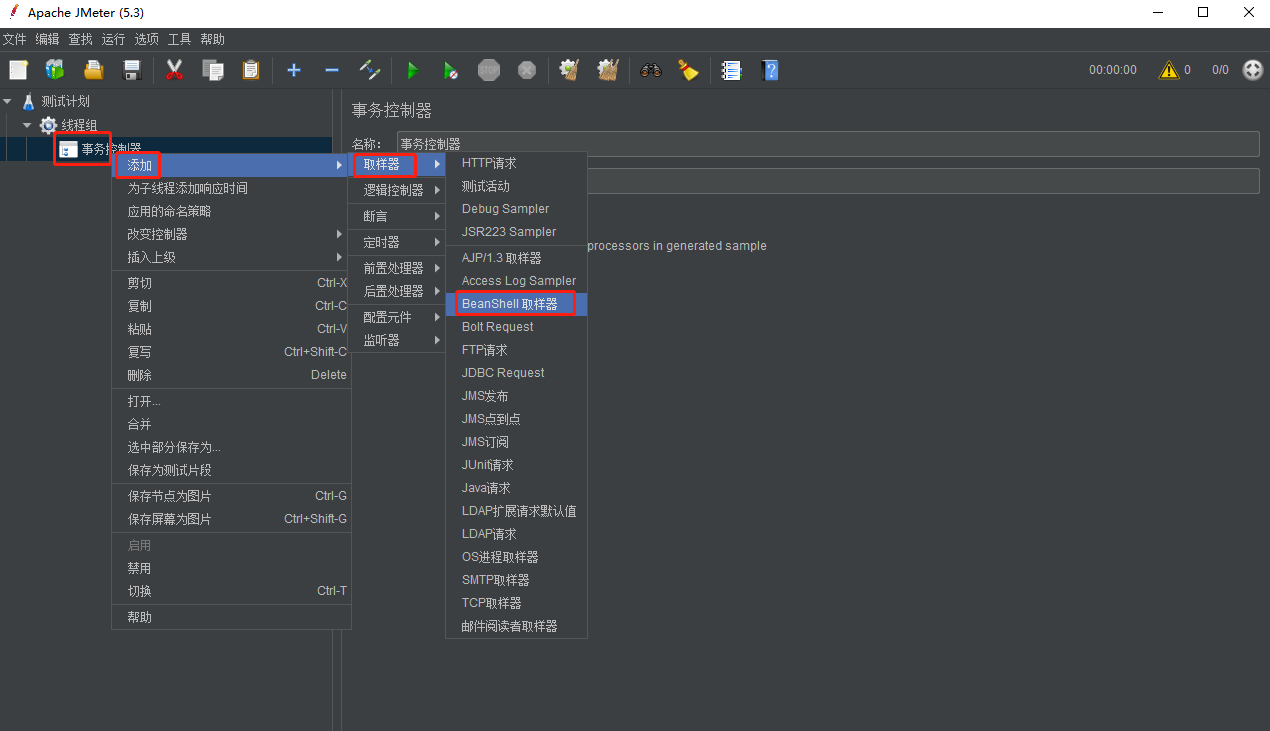Viewport: 1270px width, 731px height.
Task: Click 为子线程添加响应时间 in context menu
Action: point(231,188)
